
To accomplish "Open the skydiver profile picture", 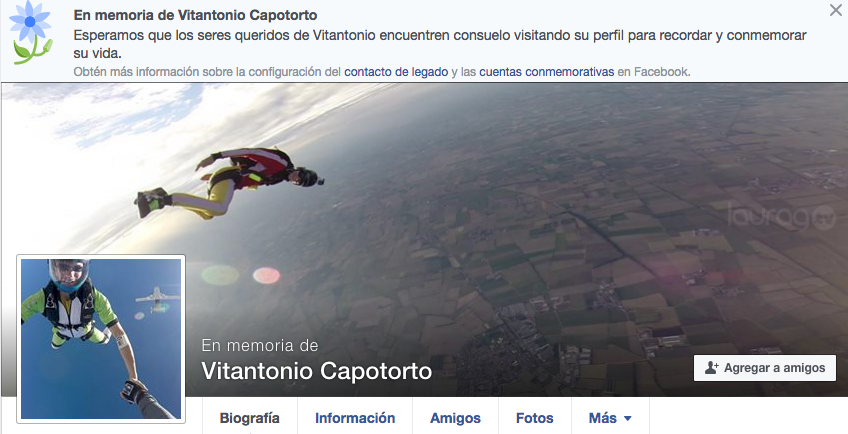I will pos(101,339).
